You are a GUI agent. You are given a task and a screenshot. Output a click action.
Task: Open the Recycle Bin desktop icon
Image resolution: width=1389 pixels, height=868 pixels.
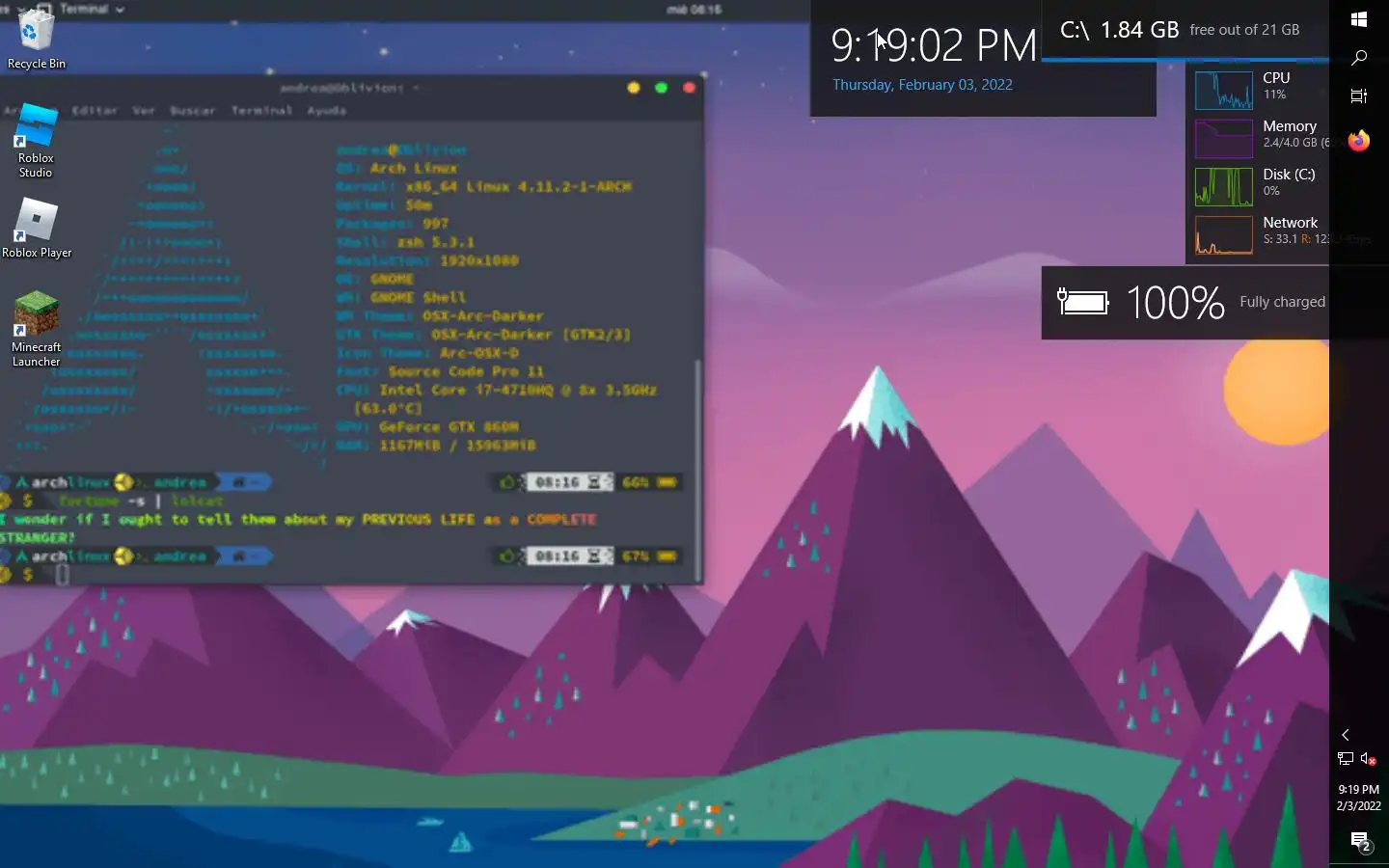point(37,39)
